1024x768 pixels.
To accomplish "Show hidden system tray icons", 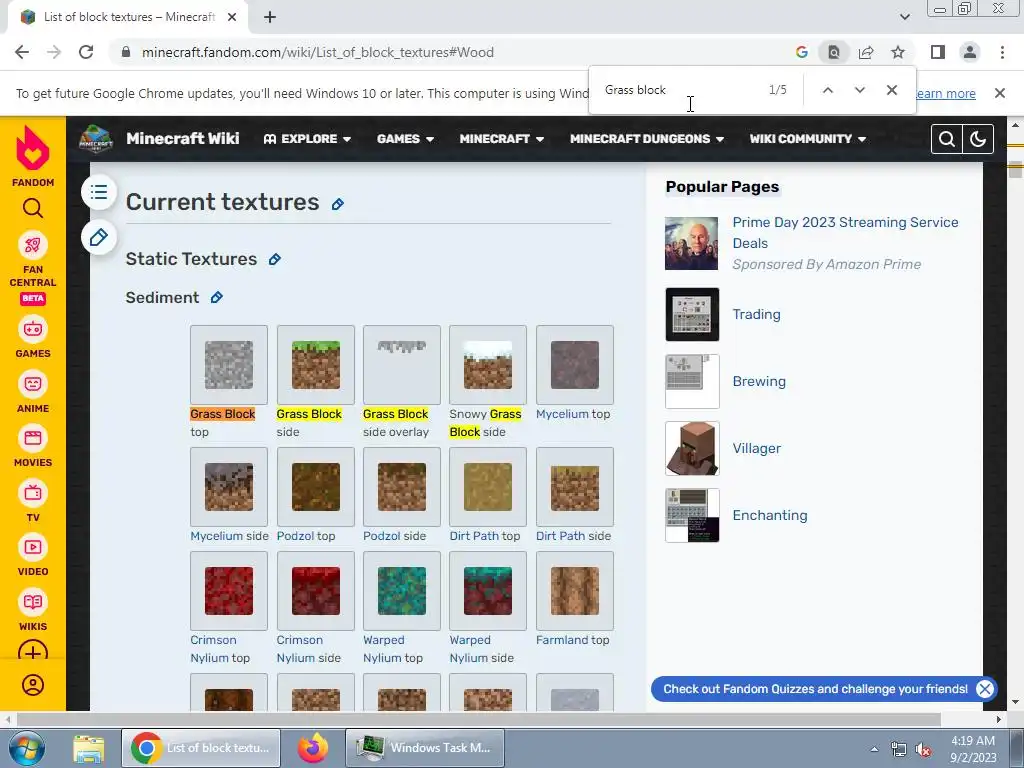I will [874, 749].
